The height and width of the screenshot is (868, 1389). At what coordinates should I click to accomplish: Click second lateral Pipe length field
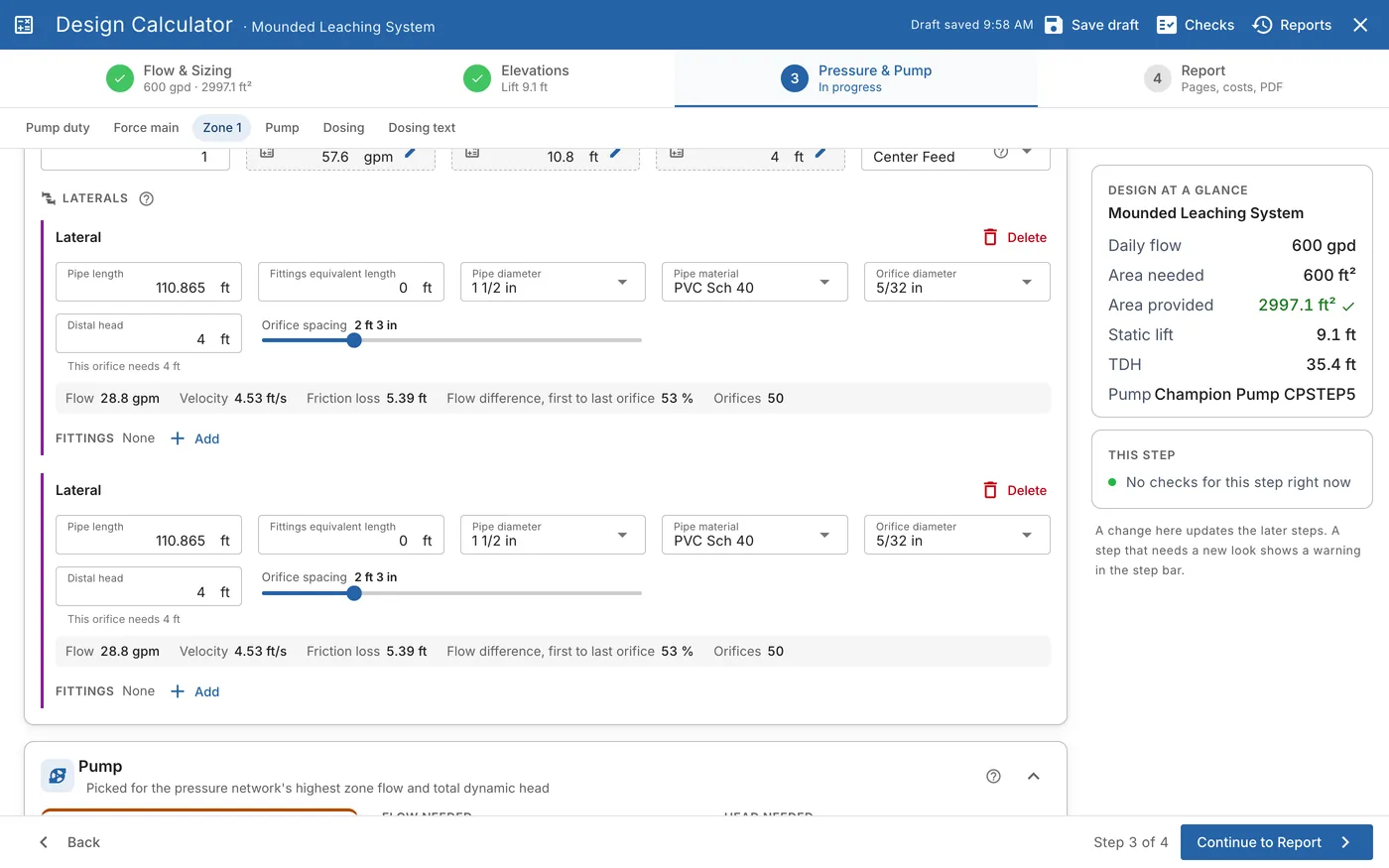pos(149,535)
